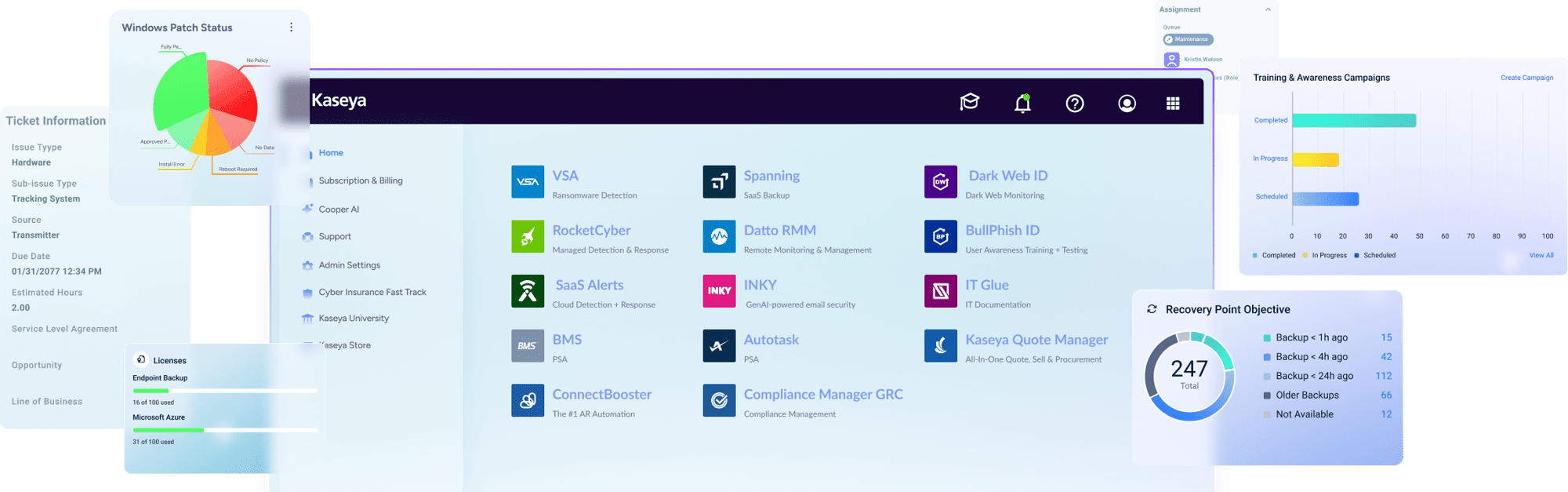
Task: Click the refresh icon in Recovery Point Objective
Action: (1152, 309)
